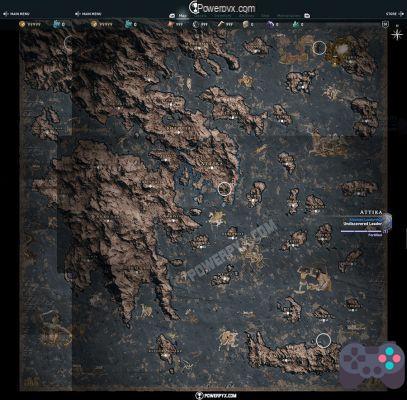
Task: Click the previous-tab bumper icon beside Map
Action: tap(172, 15)
